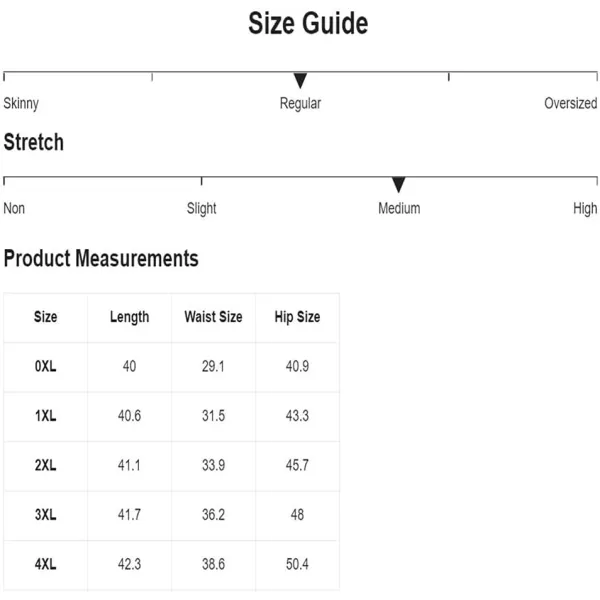Choose the Slight stretch label
600x600 pixels.
pos(201,209)
